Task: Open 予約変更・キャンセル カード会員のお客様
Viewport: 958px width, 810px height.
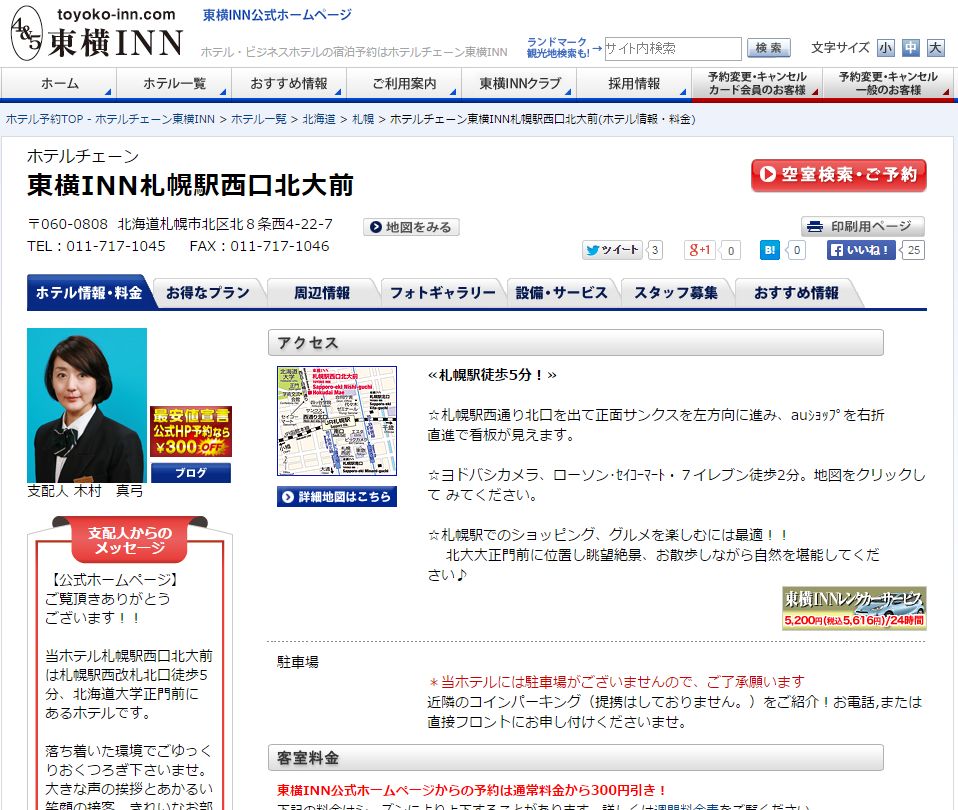Action: [x=757, y=84]
